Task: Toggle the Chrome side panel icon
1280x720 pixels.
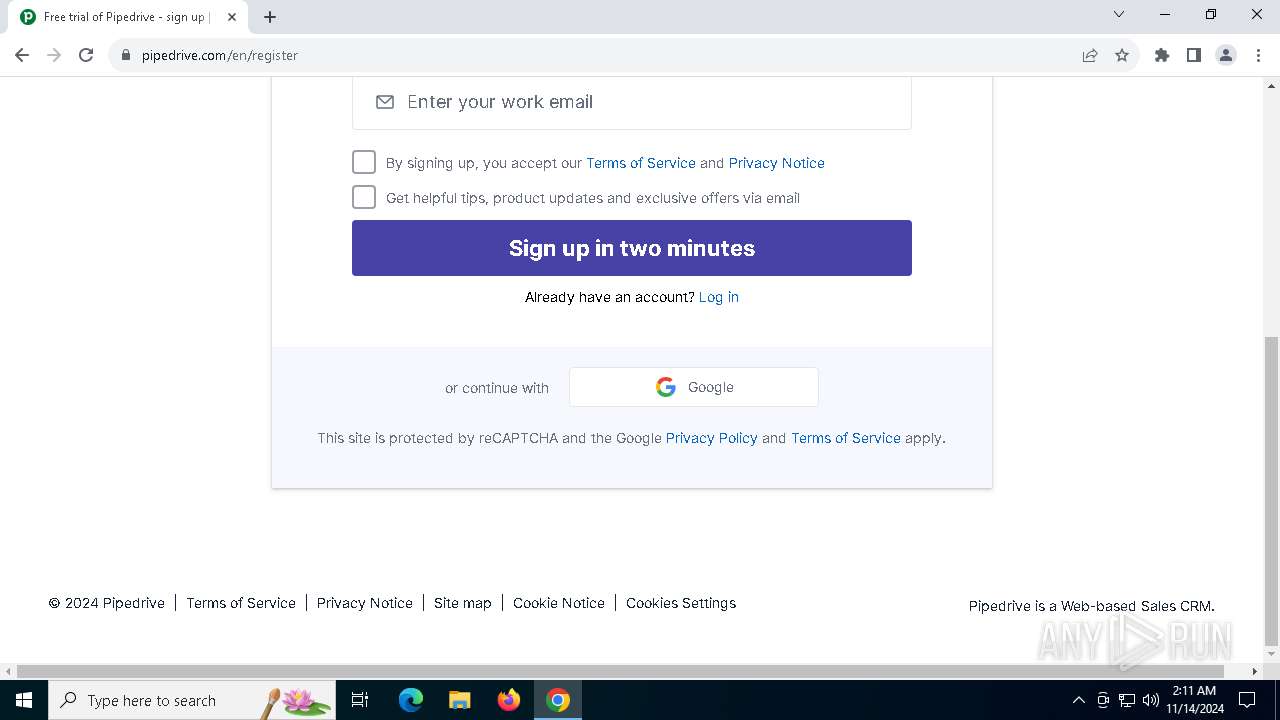Action: (x=1194, y=55)
